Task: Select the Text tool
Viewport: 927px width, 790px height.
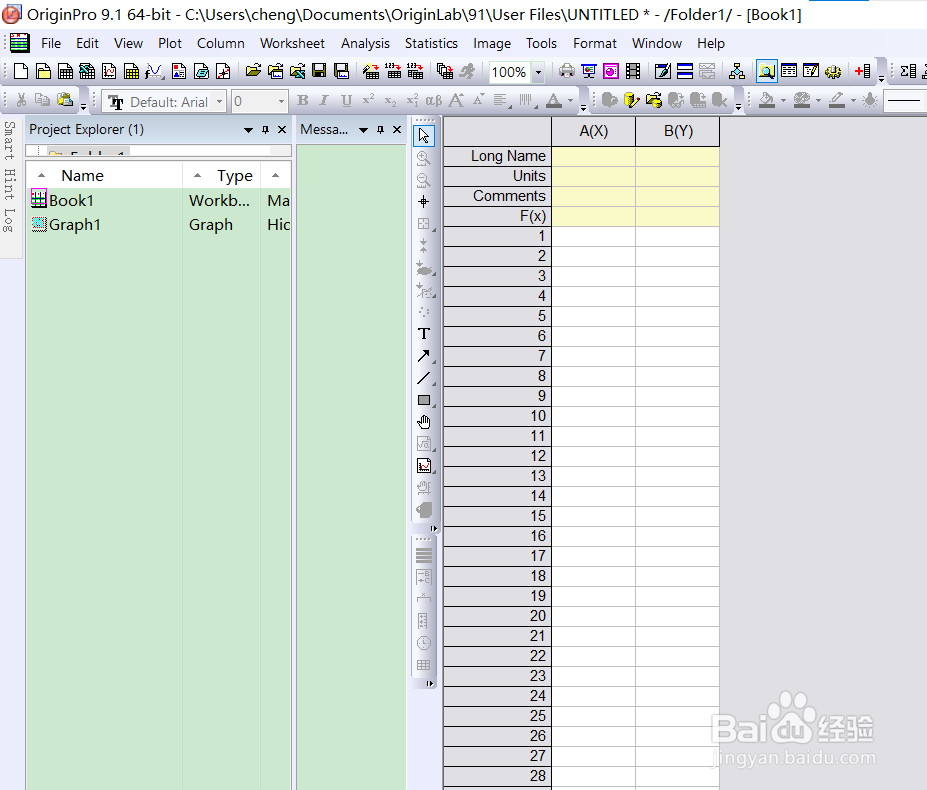Action: (424, 334)
